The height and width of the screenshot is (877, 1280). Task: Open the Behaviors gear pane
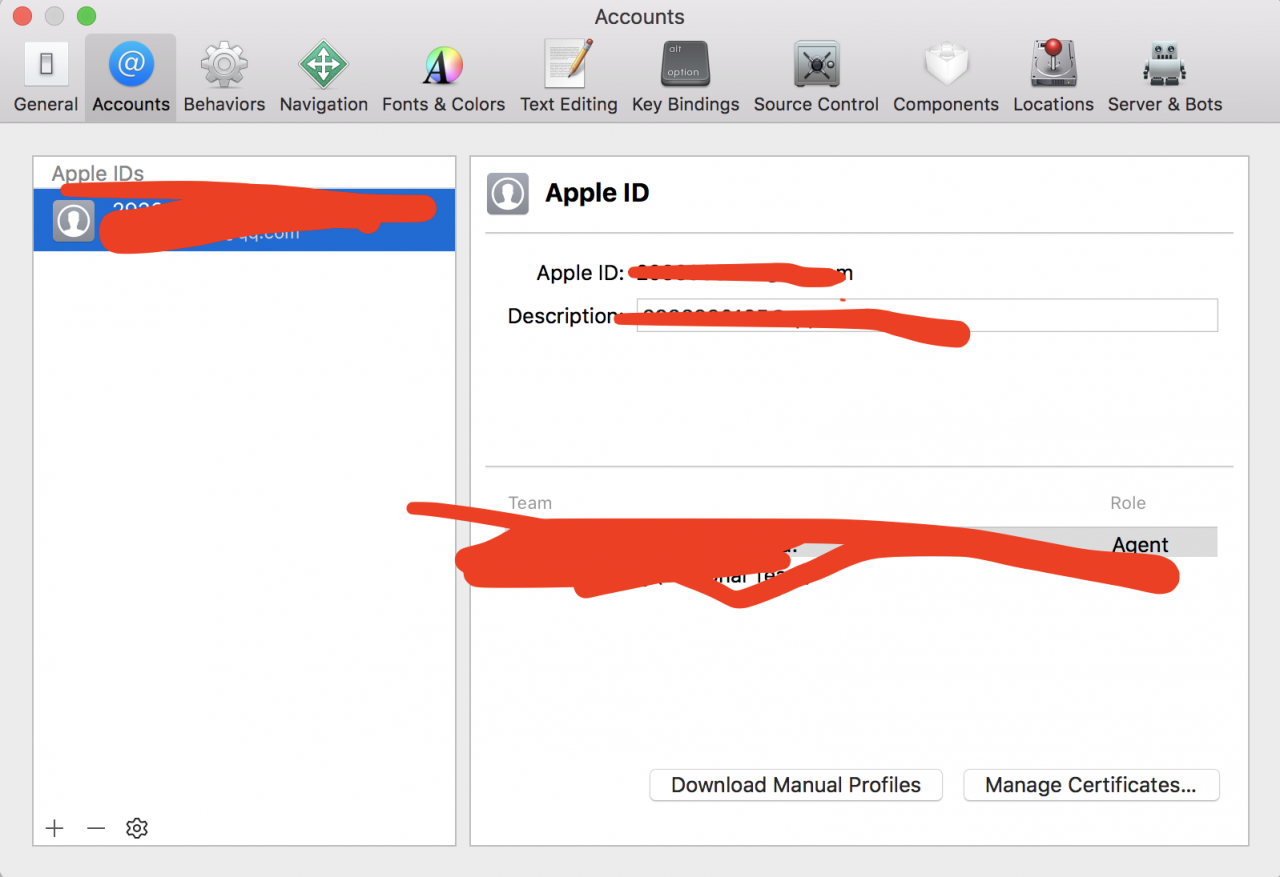(224, 78)
